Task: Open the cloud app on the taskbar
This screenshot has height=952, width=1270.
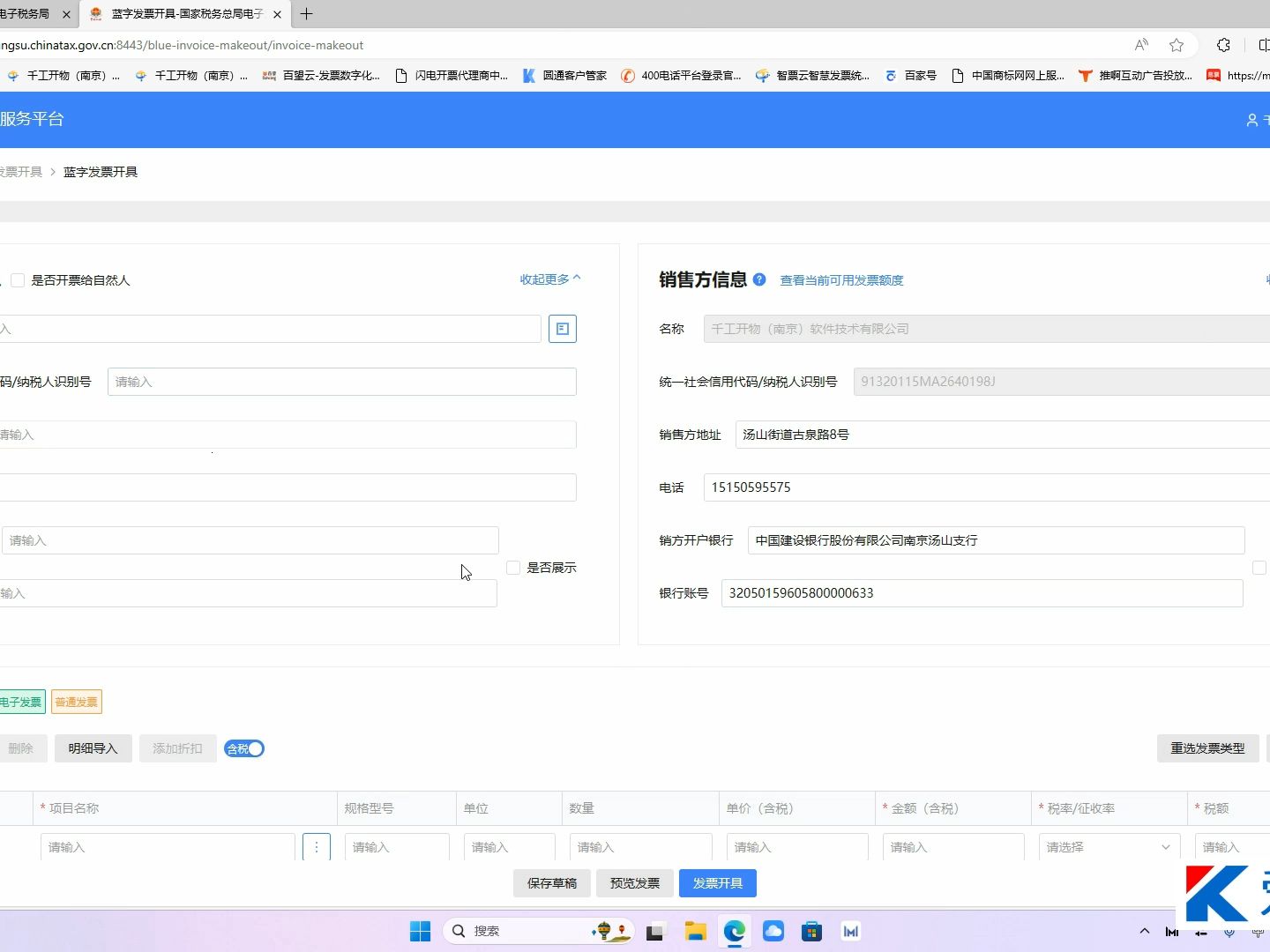Action: (x=773, y=931)
